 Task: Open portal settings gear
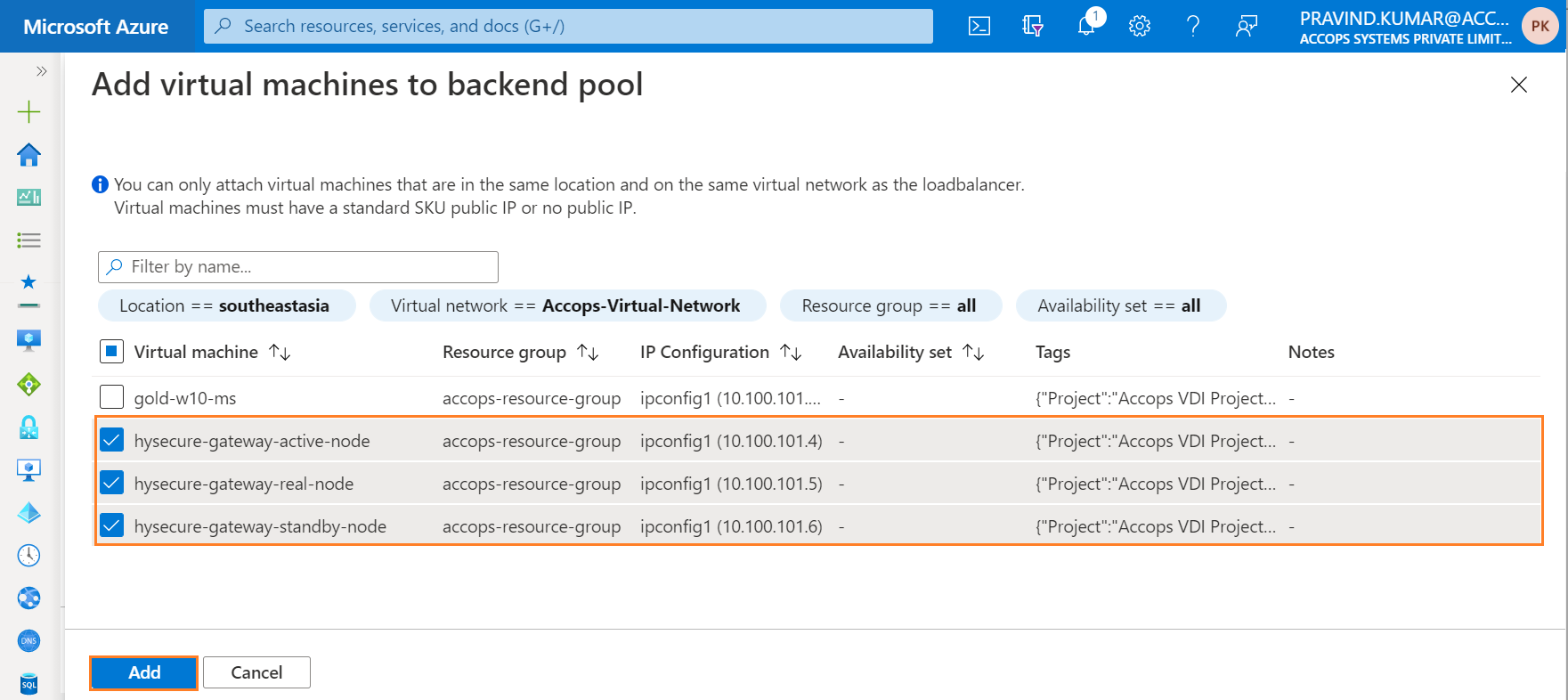1140,26
